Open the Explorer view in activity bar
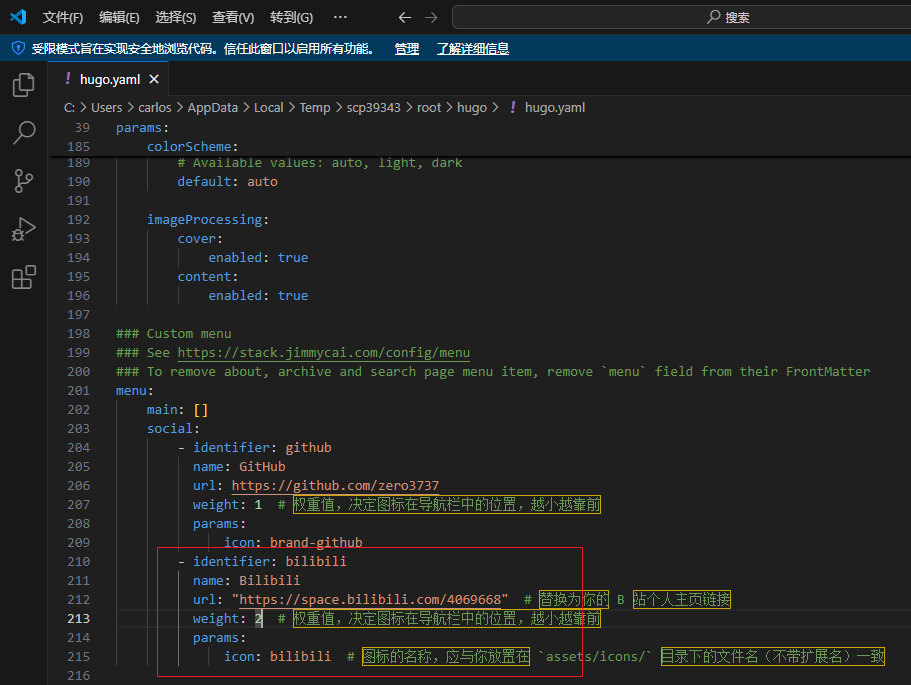Image resolution: width=911 pixels, height=685 pixels. pyautogui.click(x=23, y=85)
